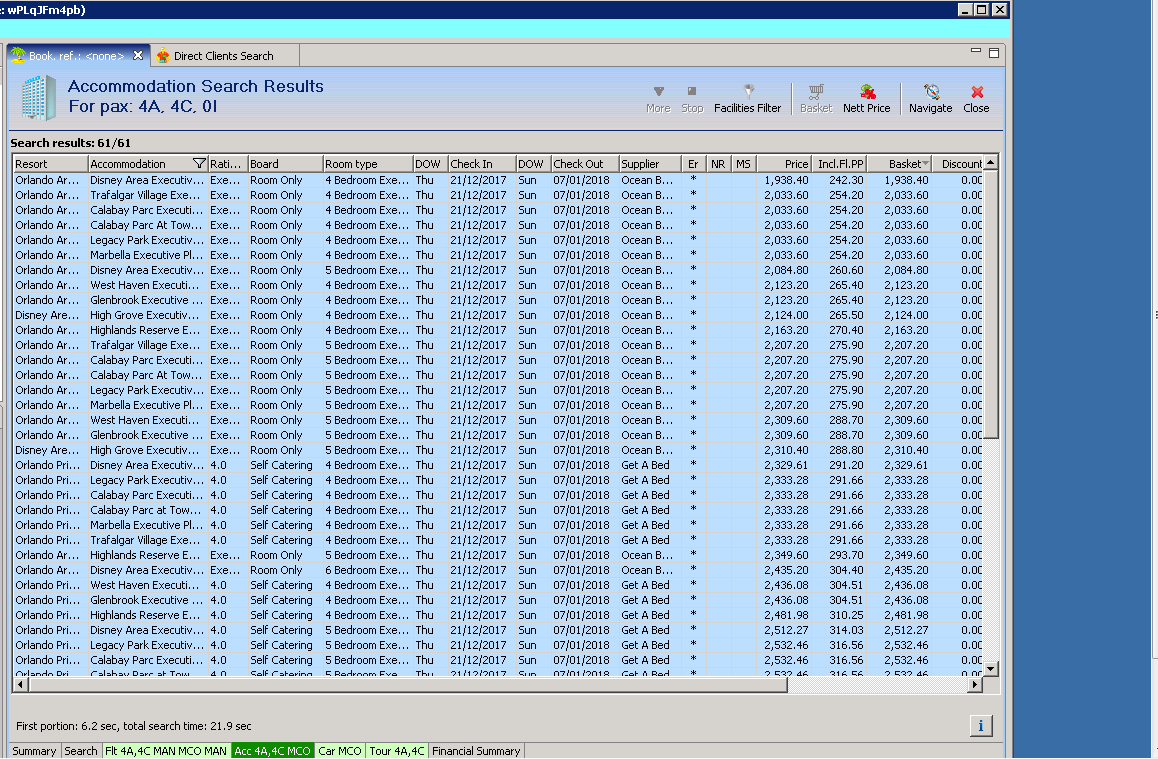Click the Rati... column header

(227, 164)
